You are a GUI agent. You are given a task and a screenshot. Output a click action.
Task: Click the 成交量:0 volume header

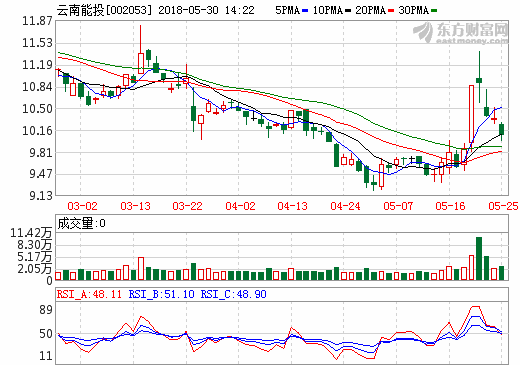click(81, 223)
